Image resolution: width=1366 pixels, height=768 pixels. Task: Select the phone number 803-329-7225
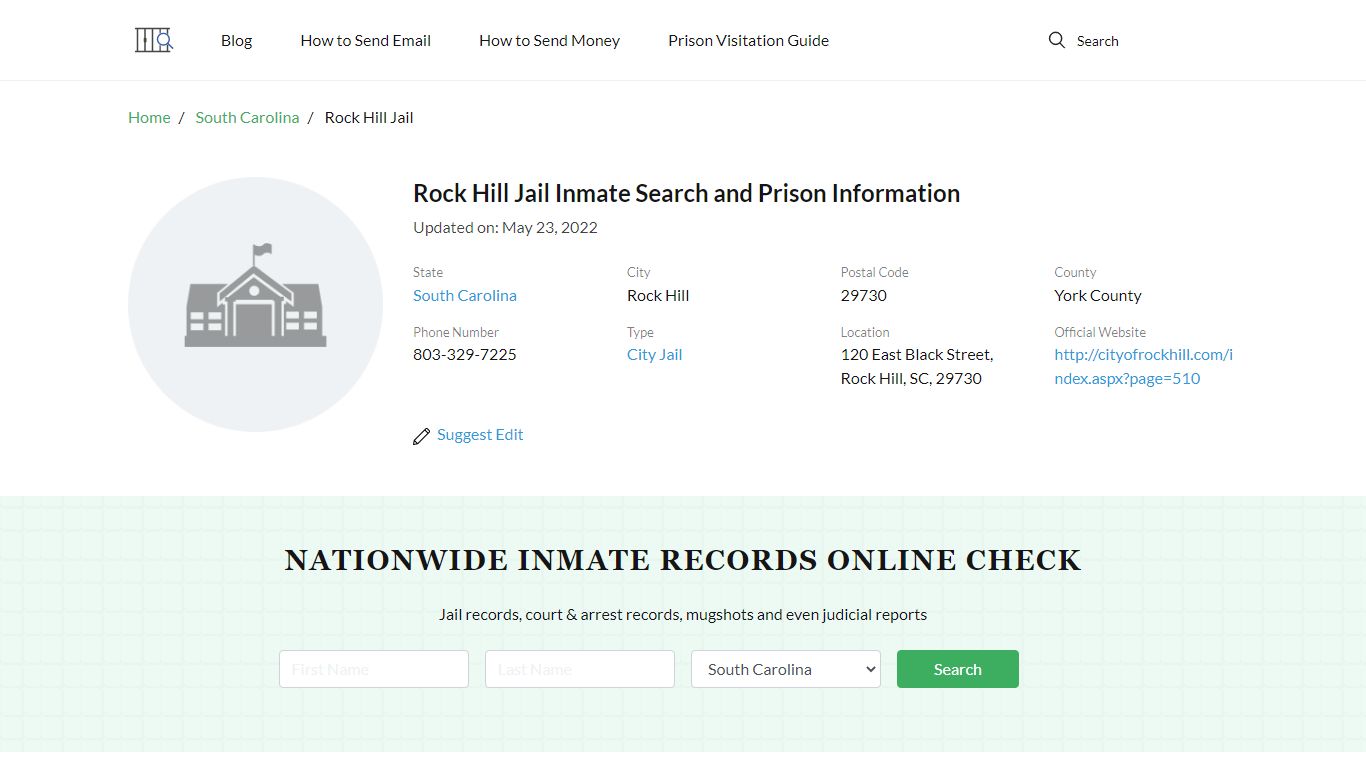pos(465,354)
